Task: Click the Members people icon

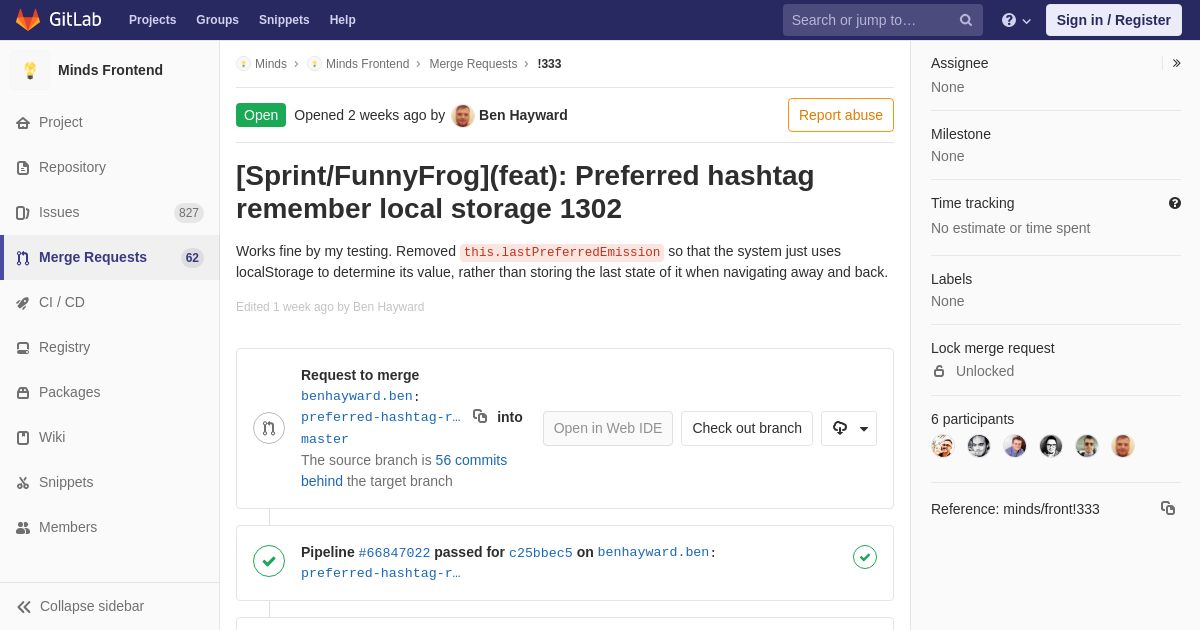Action: [x=23, y=528]
